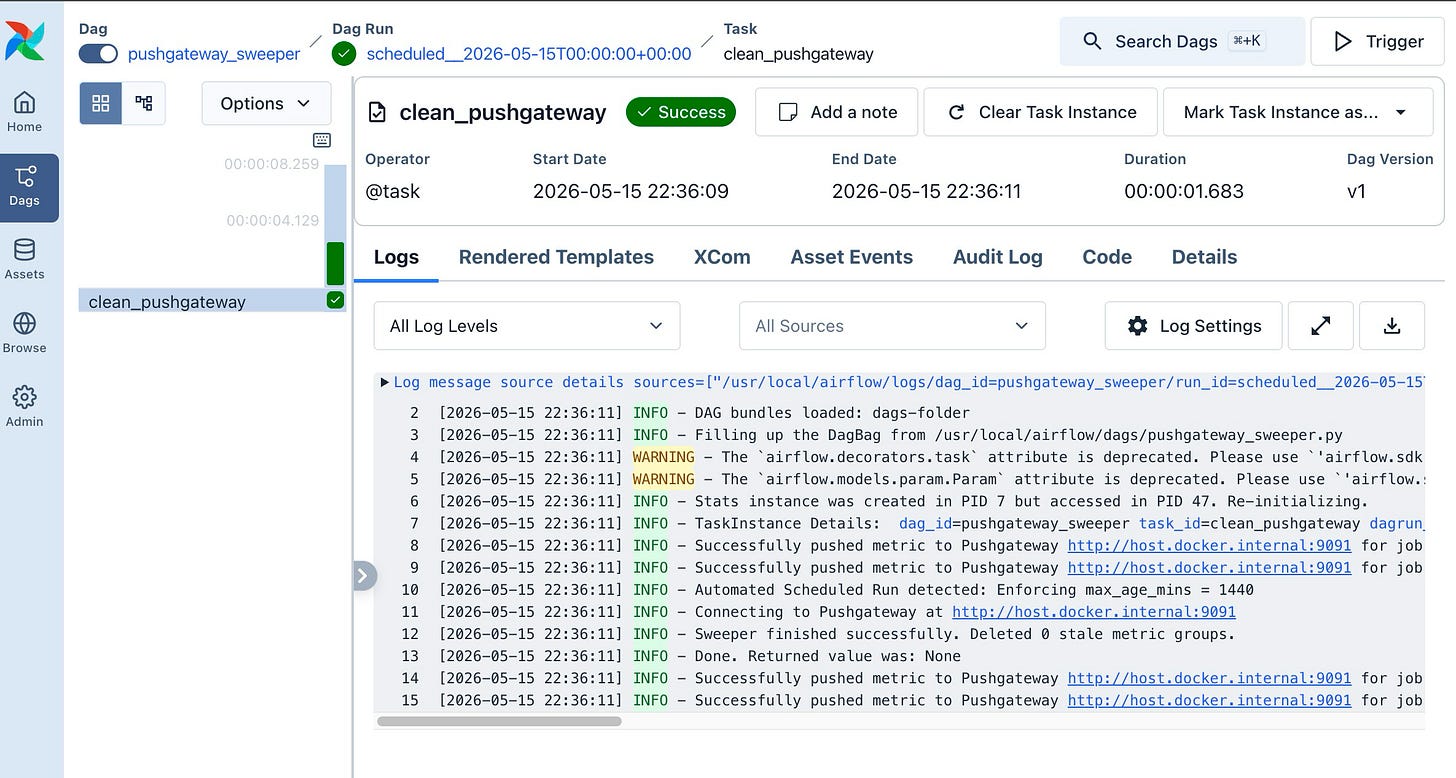Click Add a note button

836,112
